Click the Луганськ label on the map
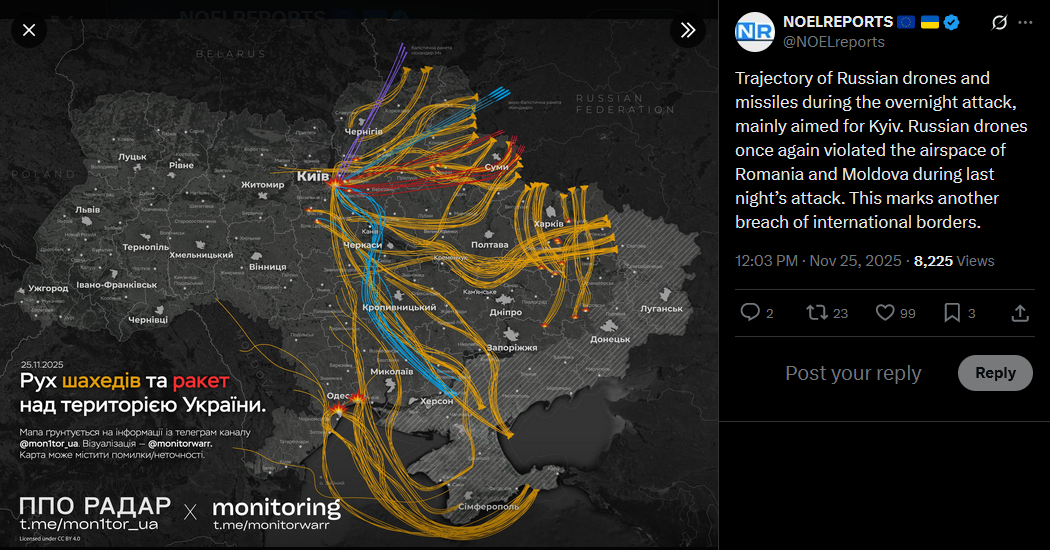Screen dimensions: 1050x550 click(x=662, y=309)
